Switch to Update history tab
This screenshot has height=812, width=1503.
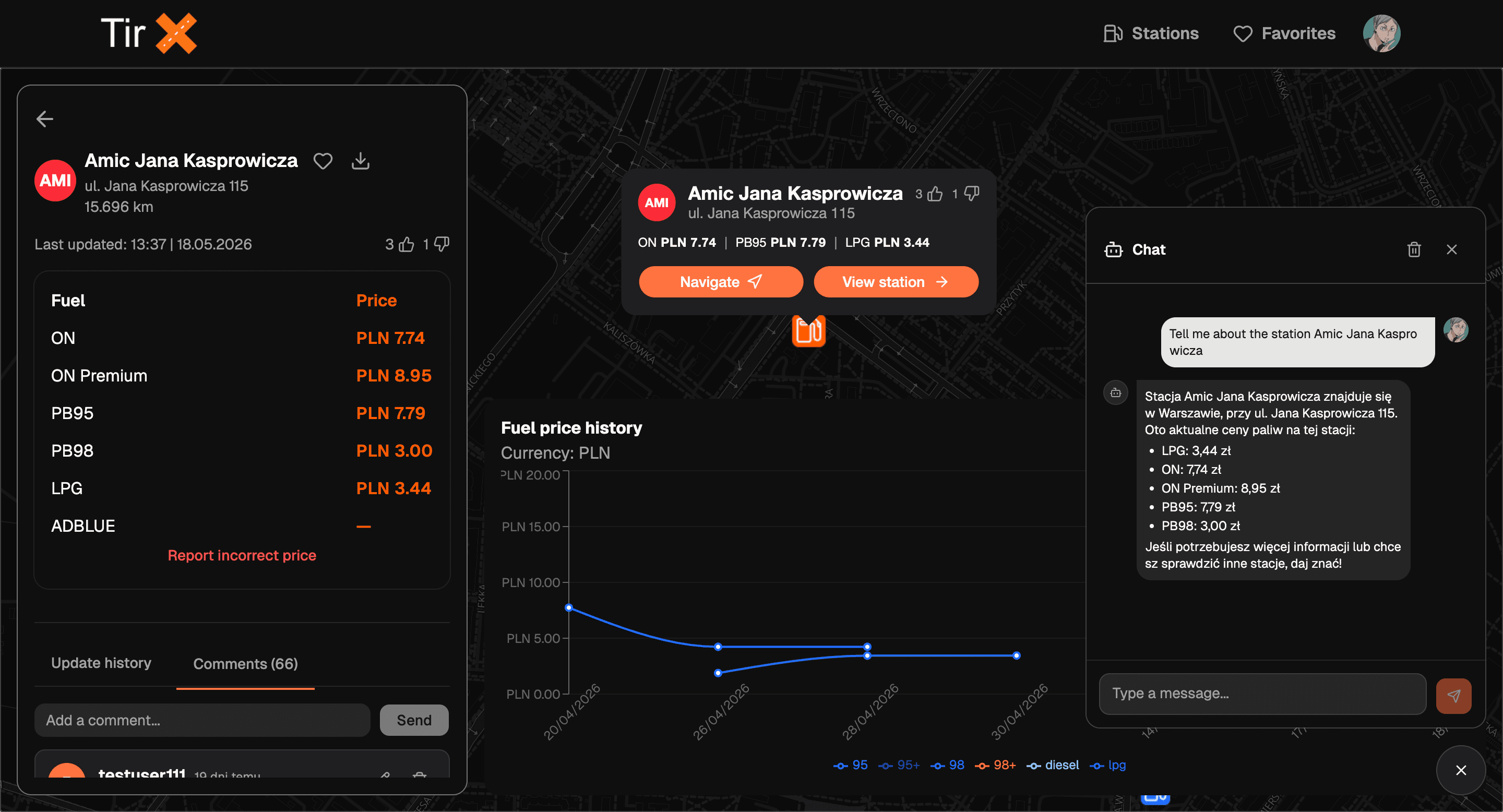pos(101,663)
